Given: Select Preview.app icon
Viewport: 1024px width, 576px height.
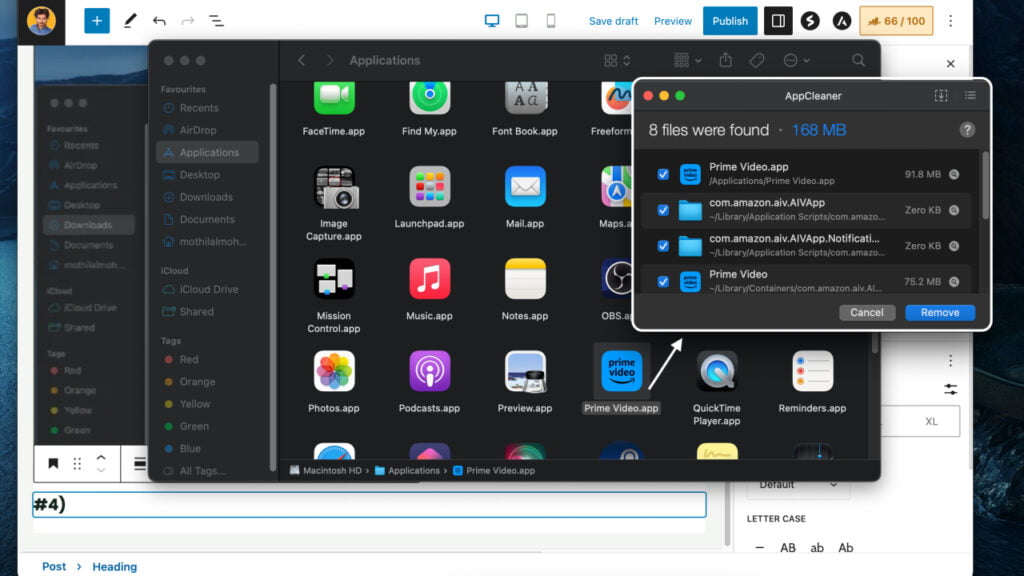Looking at the screenshot, I should pos(525,371).
